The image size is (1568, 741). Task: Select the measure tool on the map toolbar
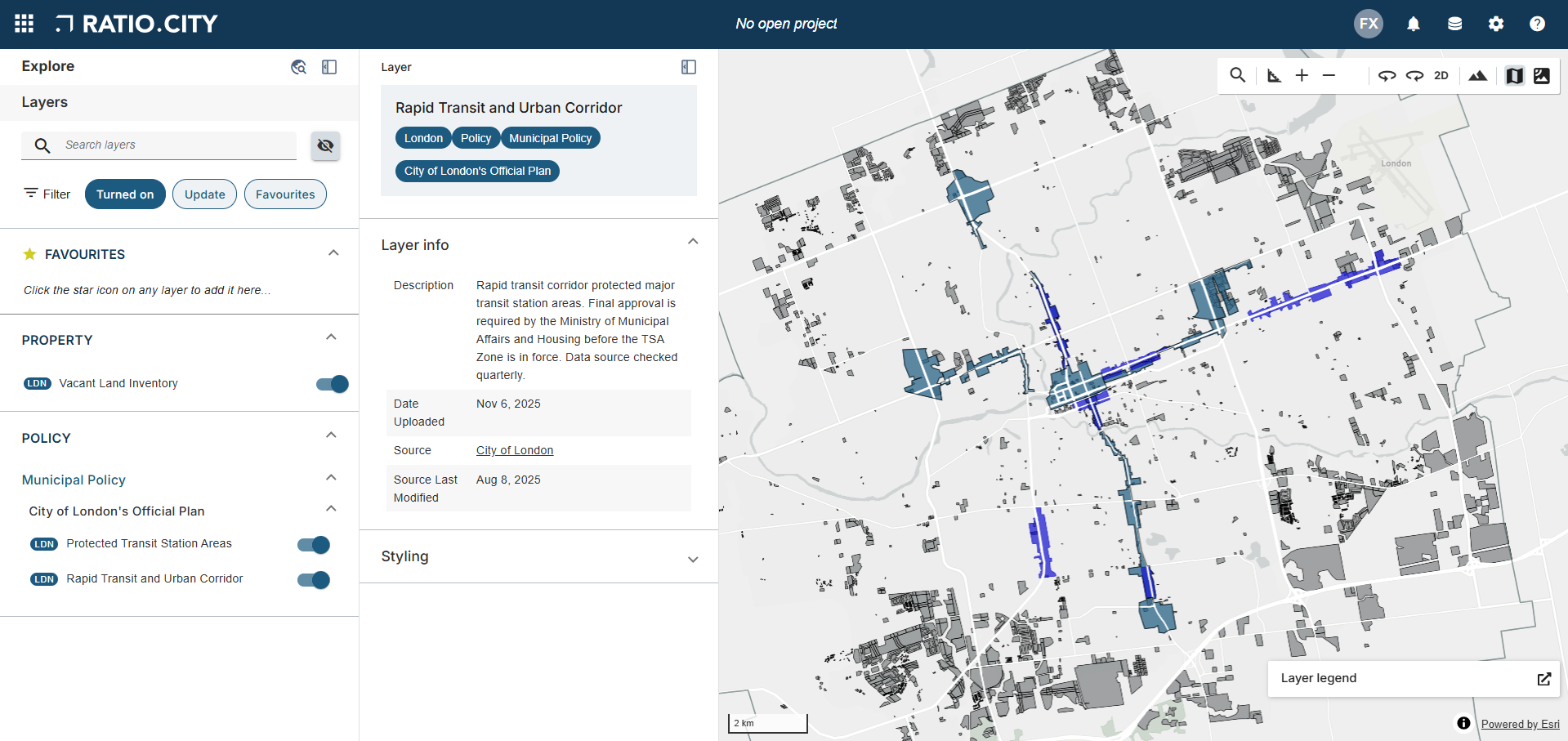click(x=1273, y=75)
